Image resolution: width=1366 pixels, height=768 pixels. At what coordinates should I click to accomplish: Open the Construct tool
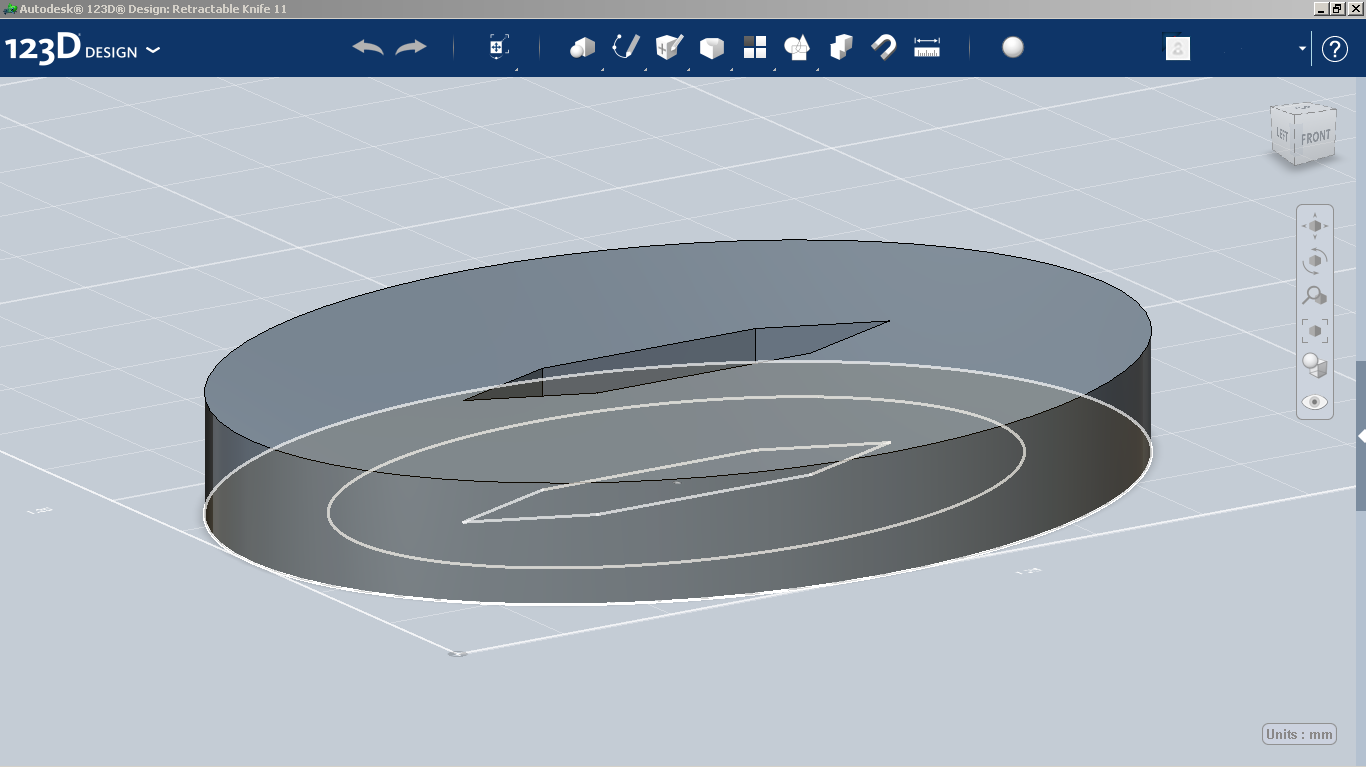[669, 48]
